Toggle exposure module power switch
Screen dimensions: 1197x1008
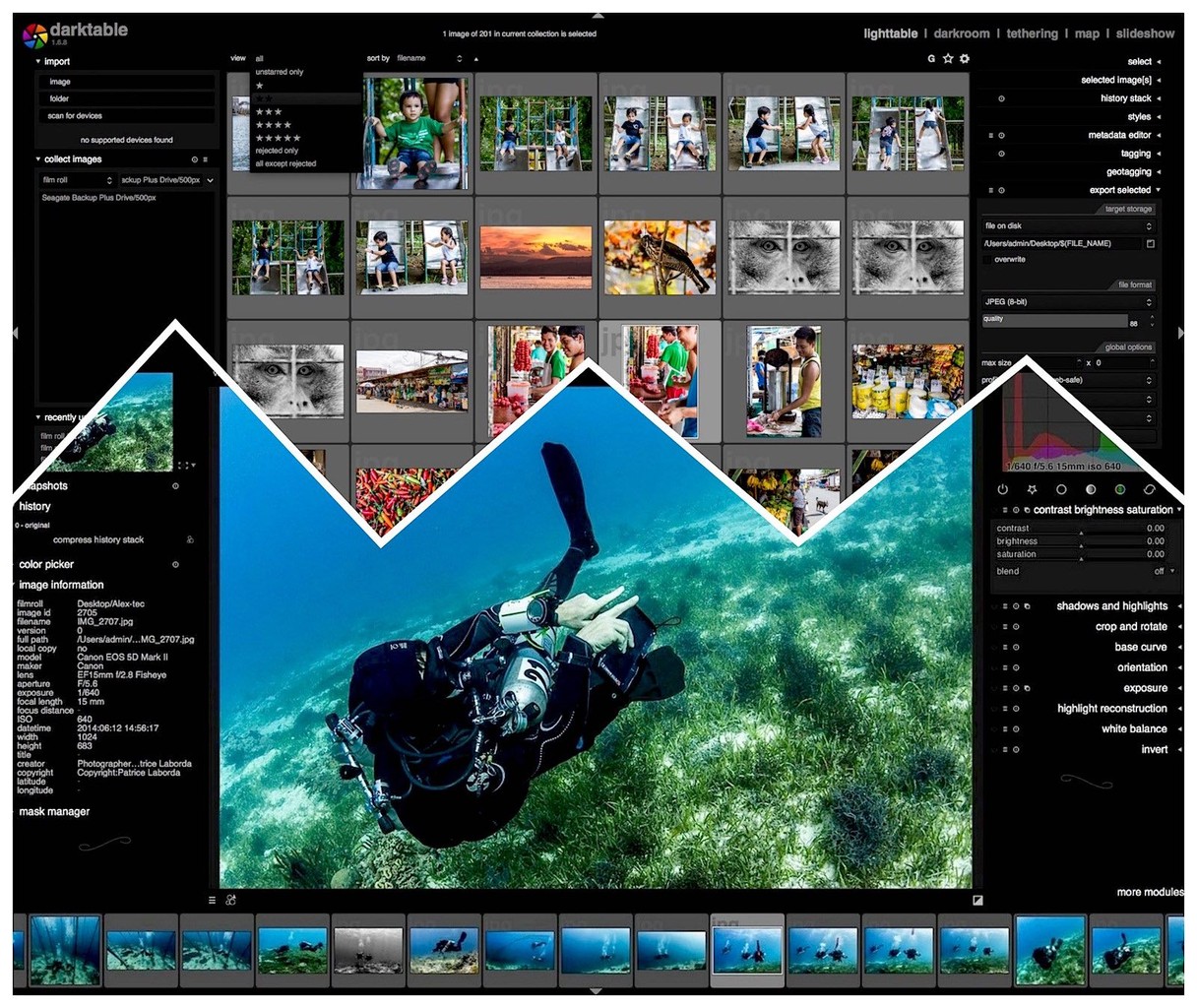(994, 688)
